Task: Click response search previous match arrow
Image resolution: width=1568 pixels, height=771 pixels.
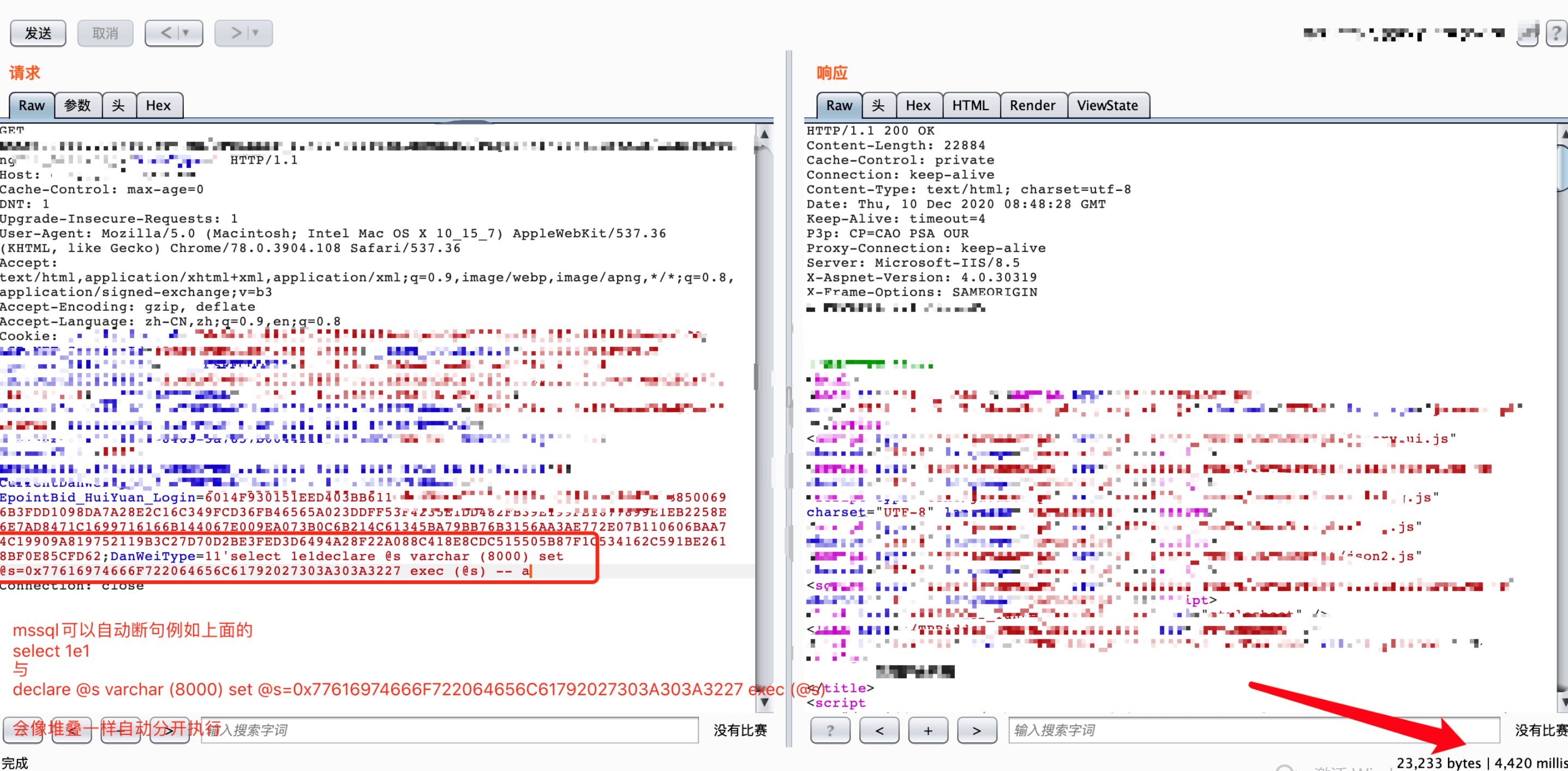Action: click(879, 730)
